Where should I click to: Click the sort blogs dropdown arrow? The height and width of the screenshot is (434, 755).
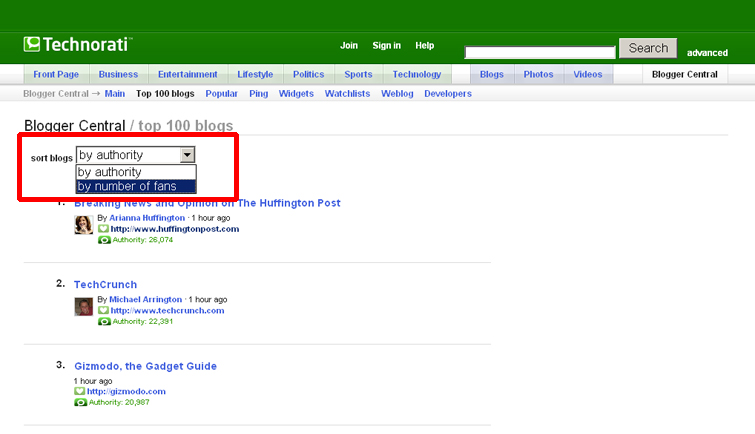[x=187, y=155]
